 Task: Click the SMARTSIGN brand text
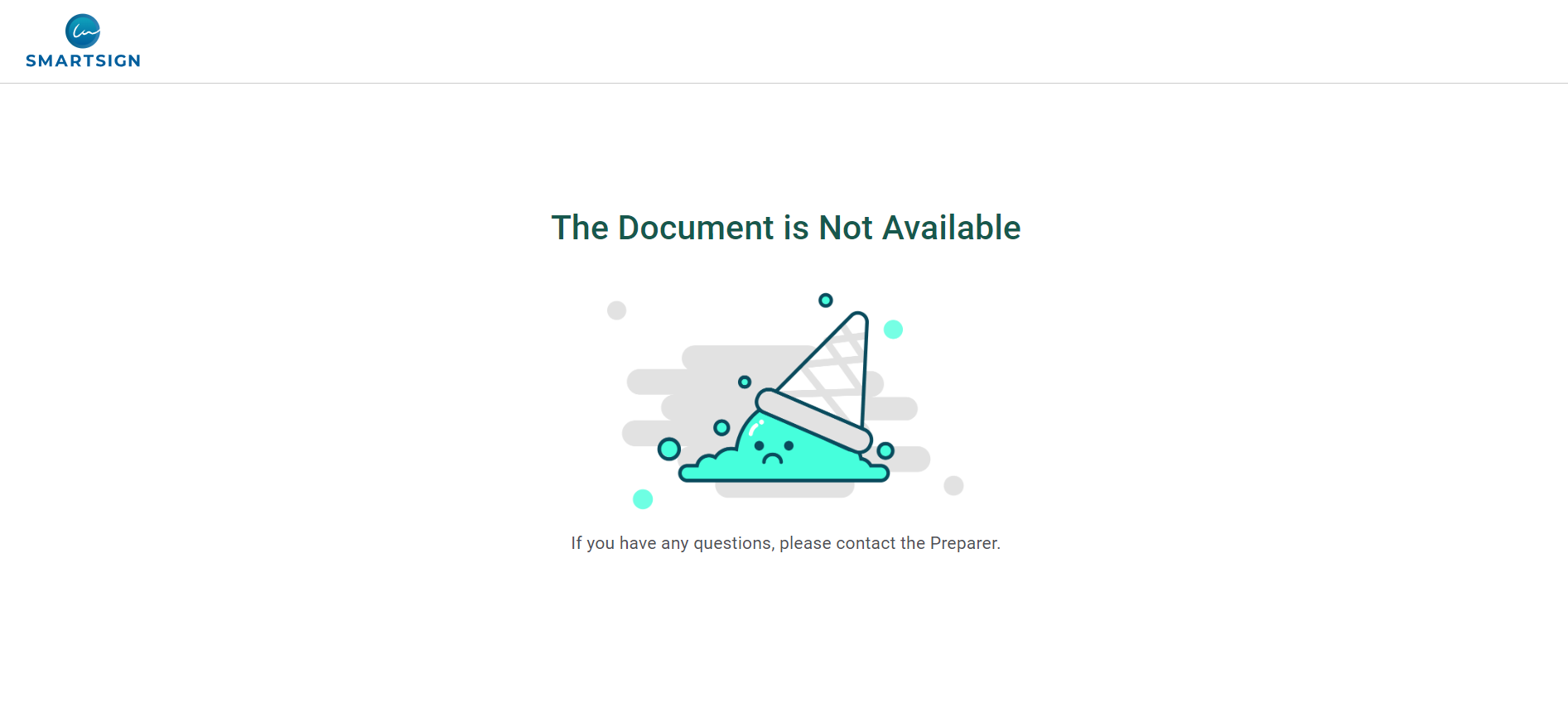[83, 60]
